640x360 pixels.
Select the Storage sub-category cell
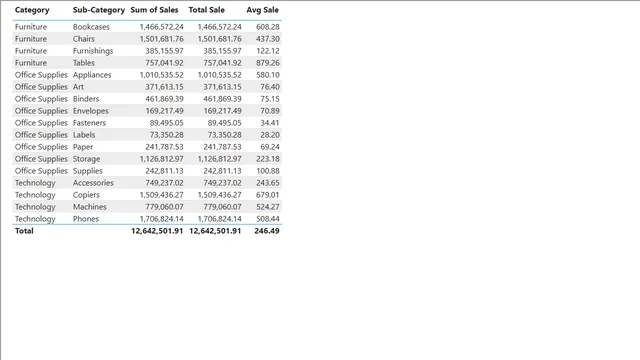(x=86, y=159)
